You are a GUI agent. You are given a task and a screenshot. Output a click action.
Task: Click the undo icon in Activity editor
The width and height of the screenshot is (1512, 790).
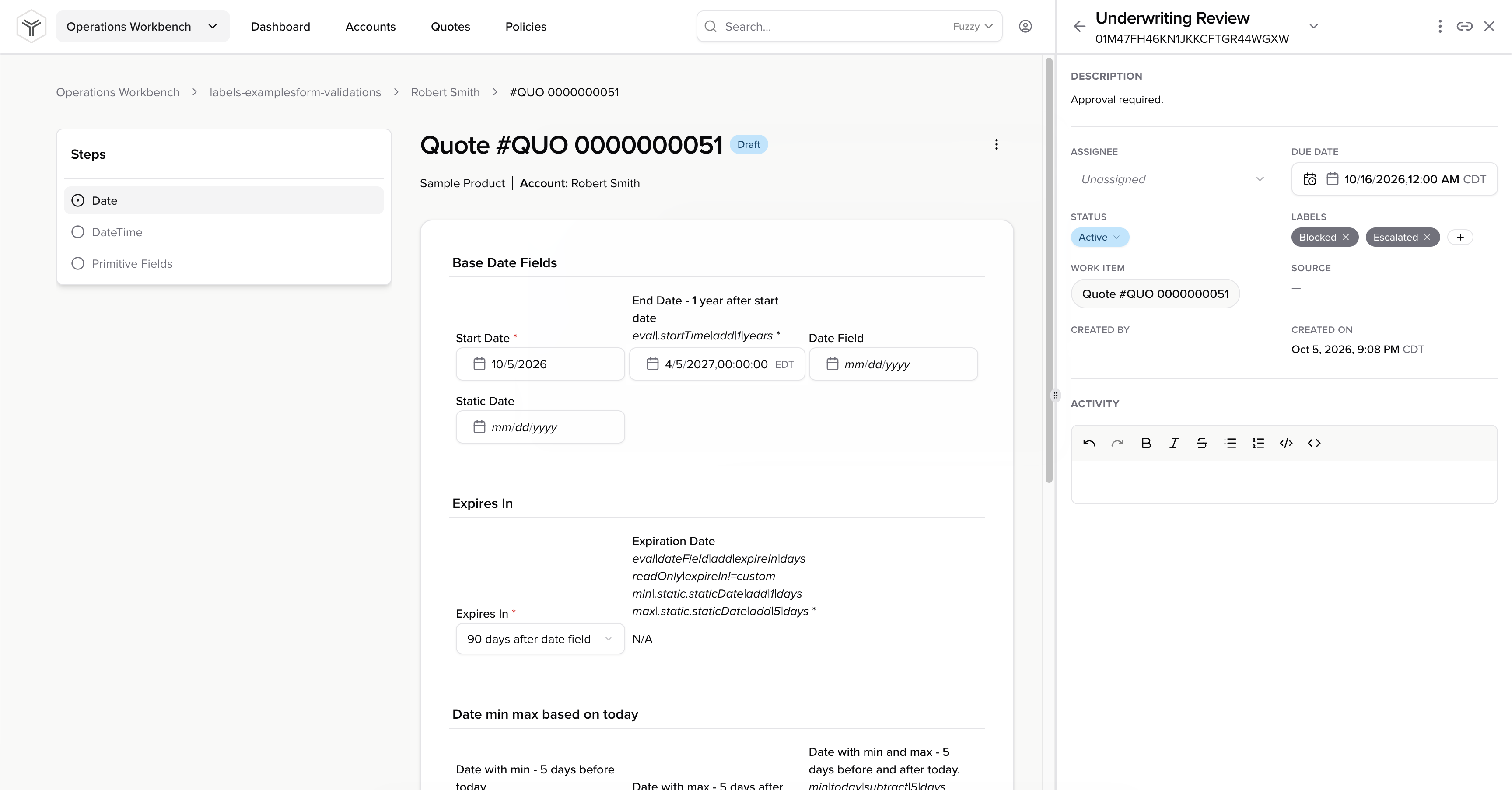point(1089,443)
